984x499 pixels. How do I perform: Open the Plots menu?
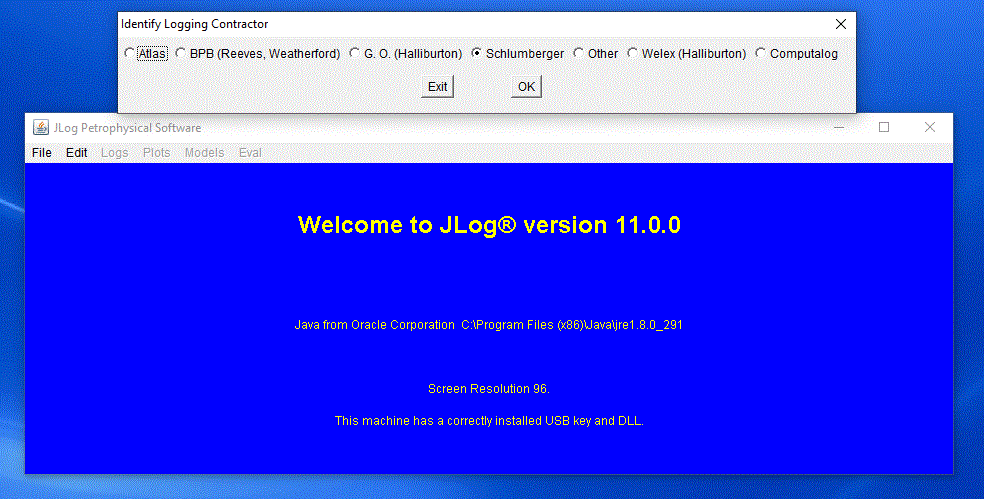tap(157, 153)
